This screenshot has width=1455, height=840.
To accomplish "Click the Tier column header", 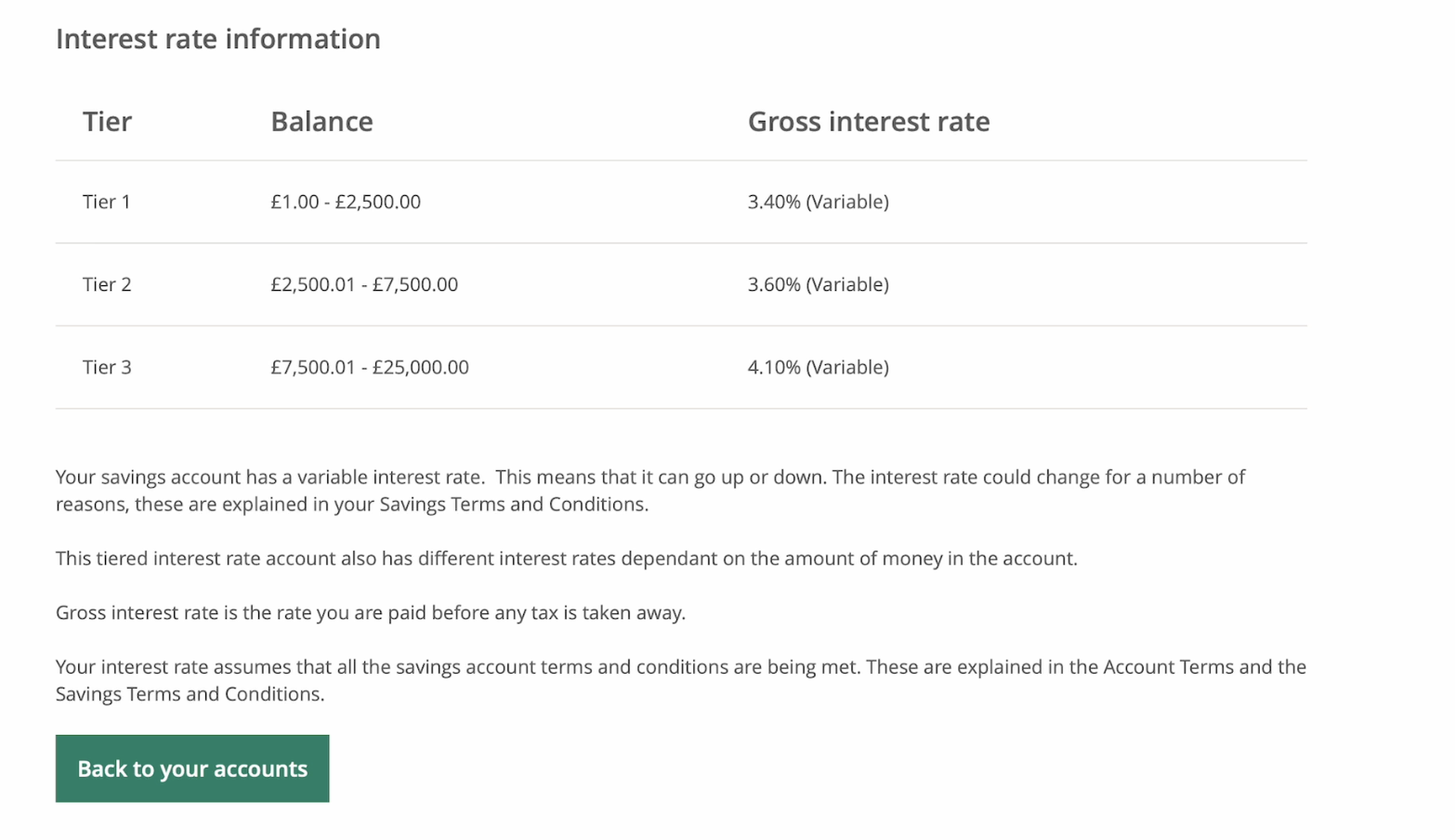I will click(108, 122).
